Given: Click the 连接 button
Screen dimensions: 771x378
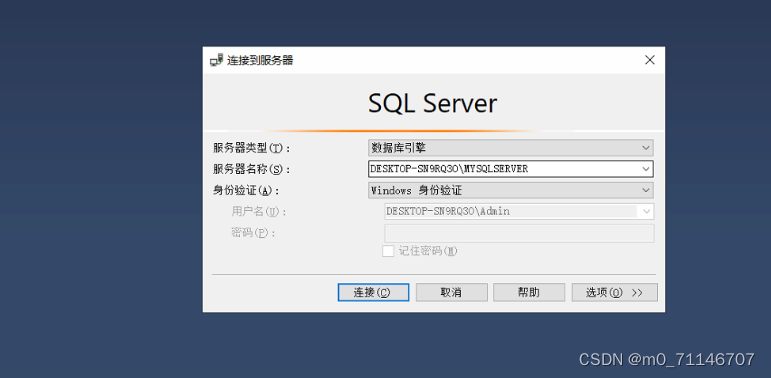Looking at the screenshot, I should tap(373, 292).
